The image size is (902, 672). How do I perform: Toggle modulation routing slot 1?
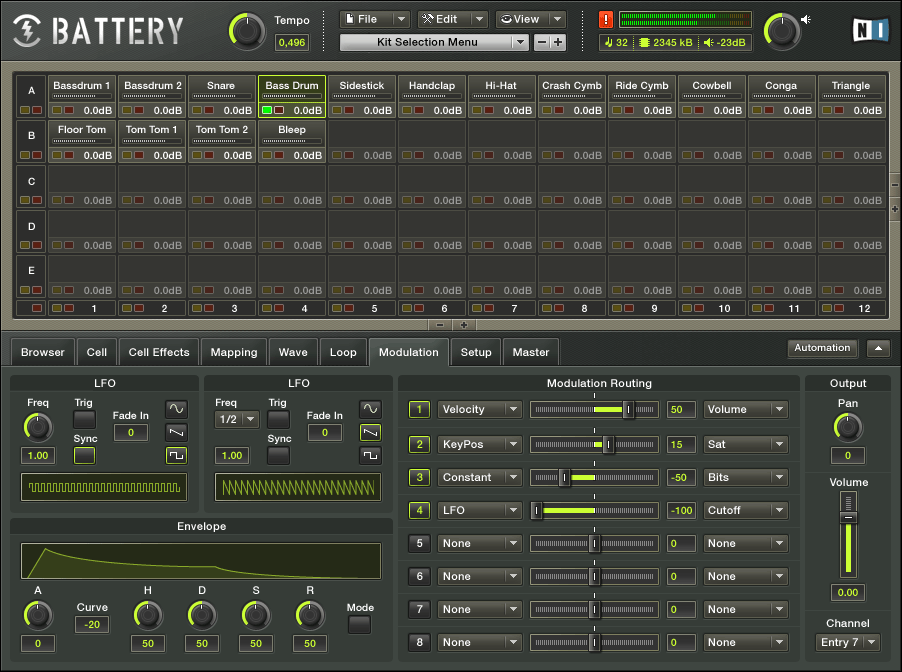click(x=419, y=410)
